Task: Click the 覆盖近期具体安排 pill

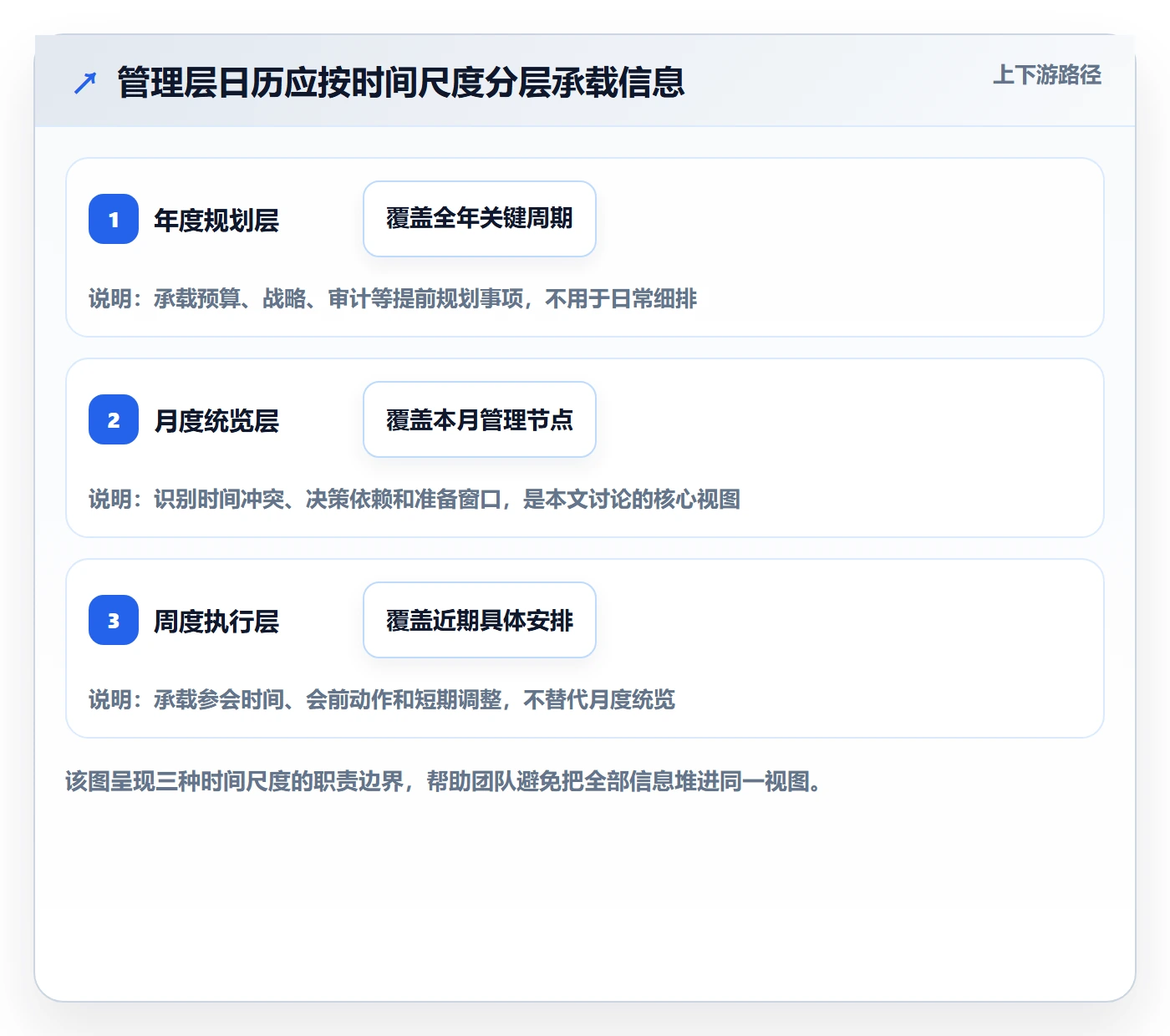Action: pyautogui.click(x=480, y=620)
